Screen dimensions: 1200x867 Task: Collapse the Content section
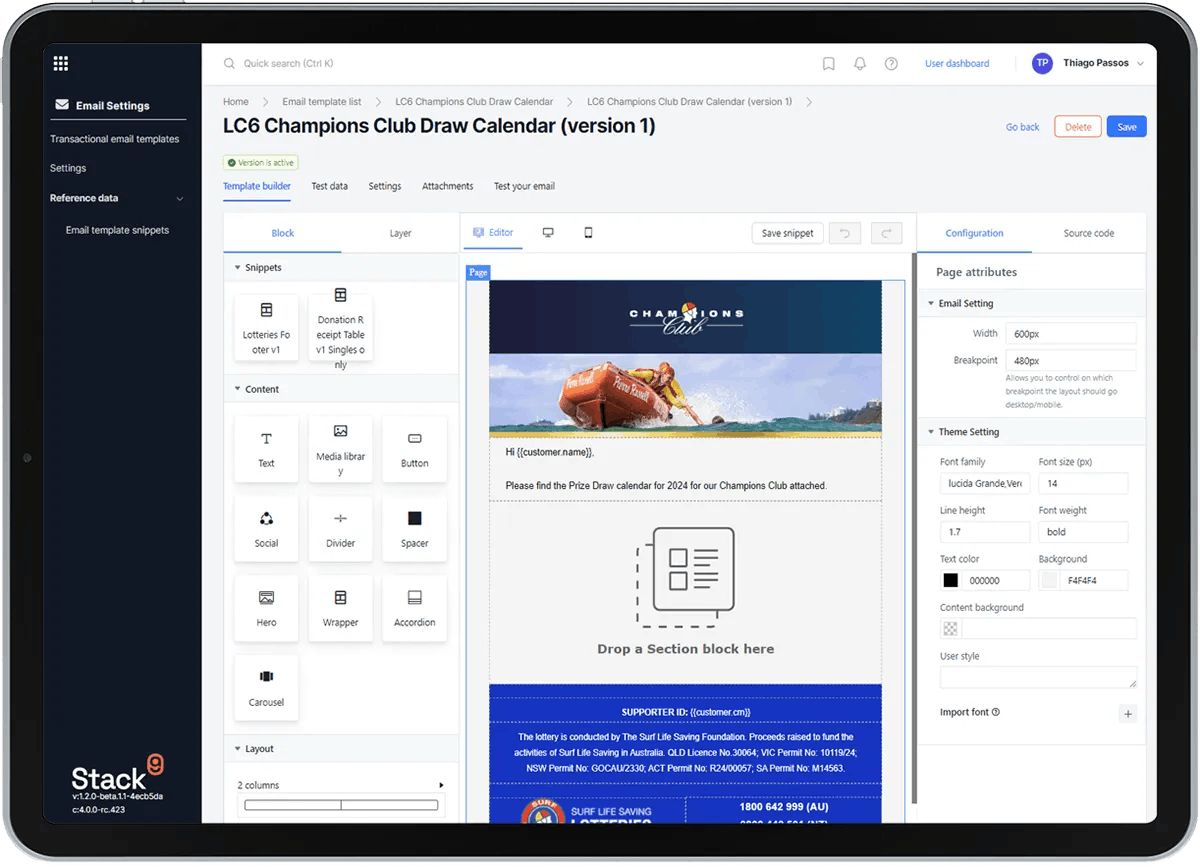[238, 389]
